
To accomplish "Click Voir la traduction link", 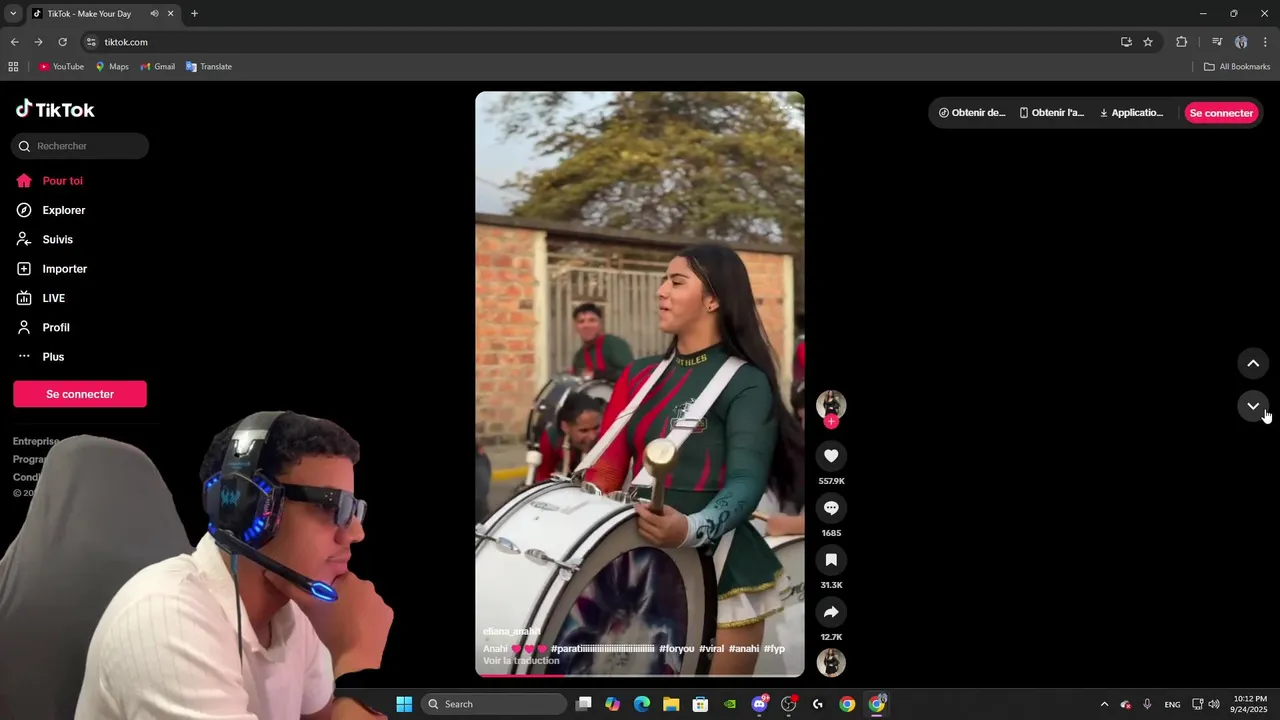I will pos(521,661).
